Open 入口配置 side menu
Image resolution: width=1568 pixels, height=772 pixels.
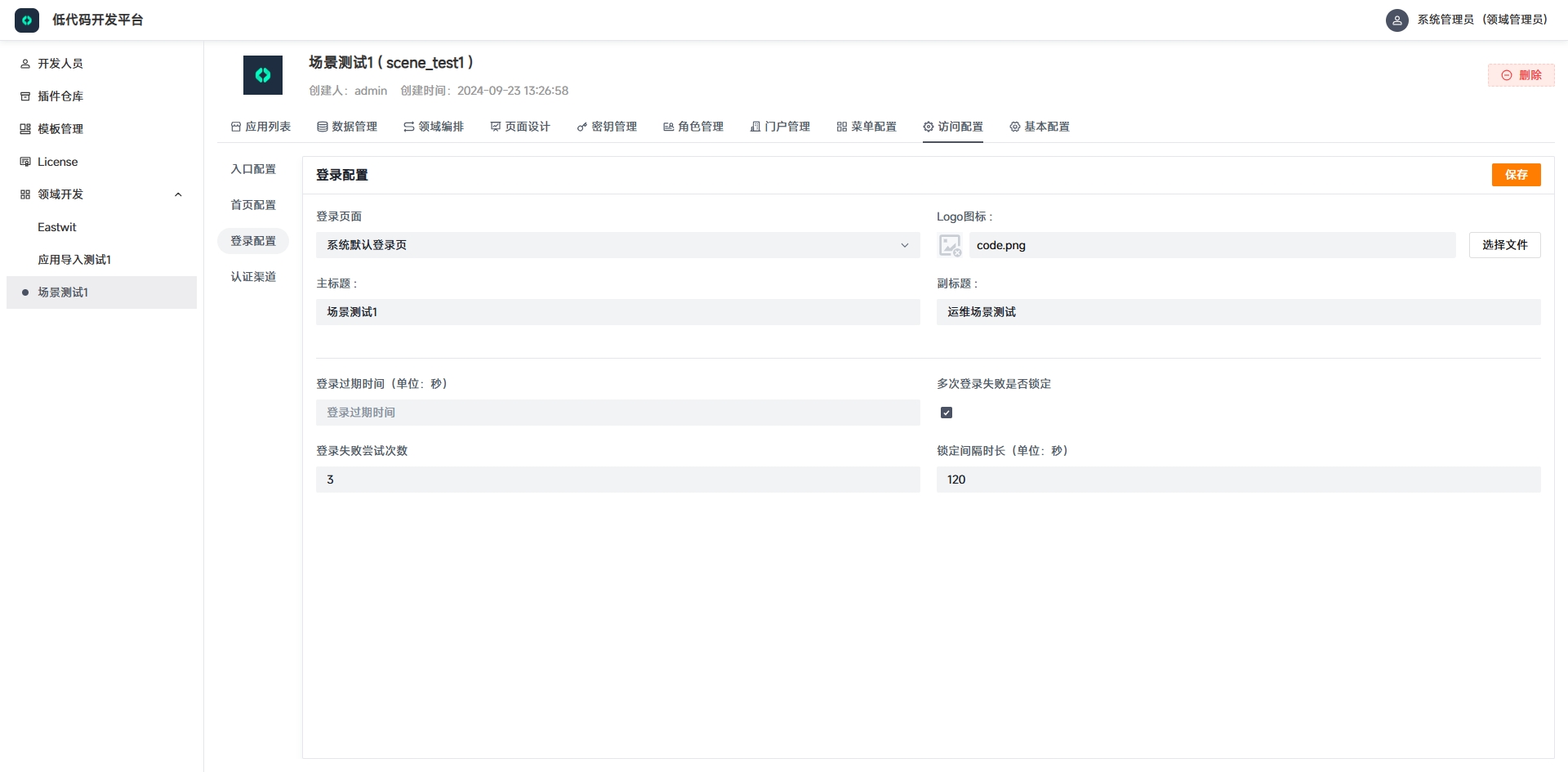tap(253, 169)
